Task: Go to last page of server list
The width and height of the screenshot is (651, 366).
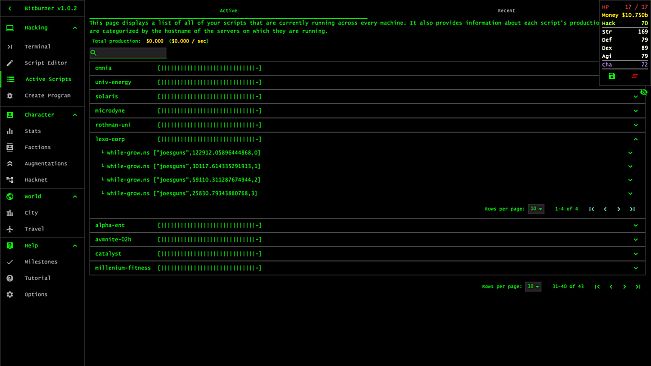Action: click(638, 287)
